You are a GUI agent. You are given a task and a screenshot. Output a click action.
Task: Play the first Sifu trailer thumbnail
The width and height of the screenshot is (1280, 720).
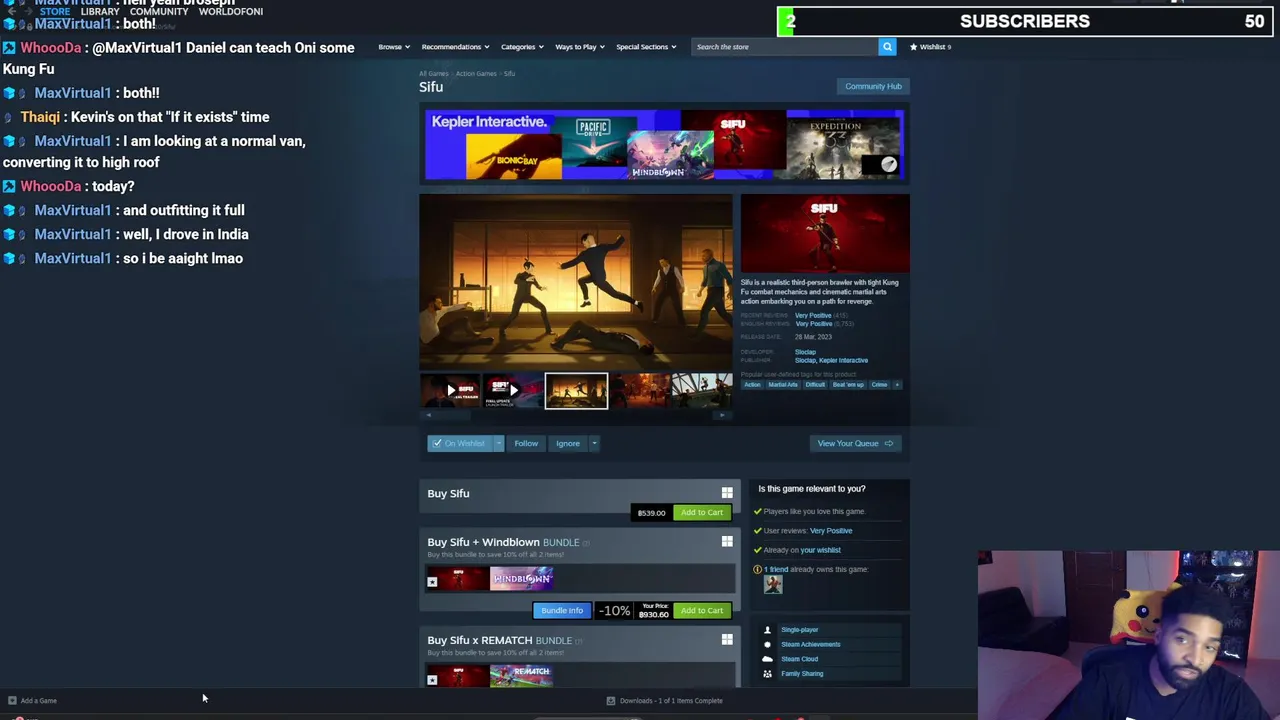(x=450, y=390)
